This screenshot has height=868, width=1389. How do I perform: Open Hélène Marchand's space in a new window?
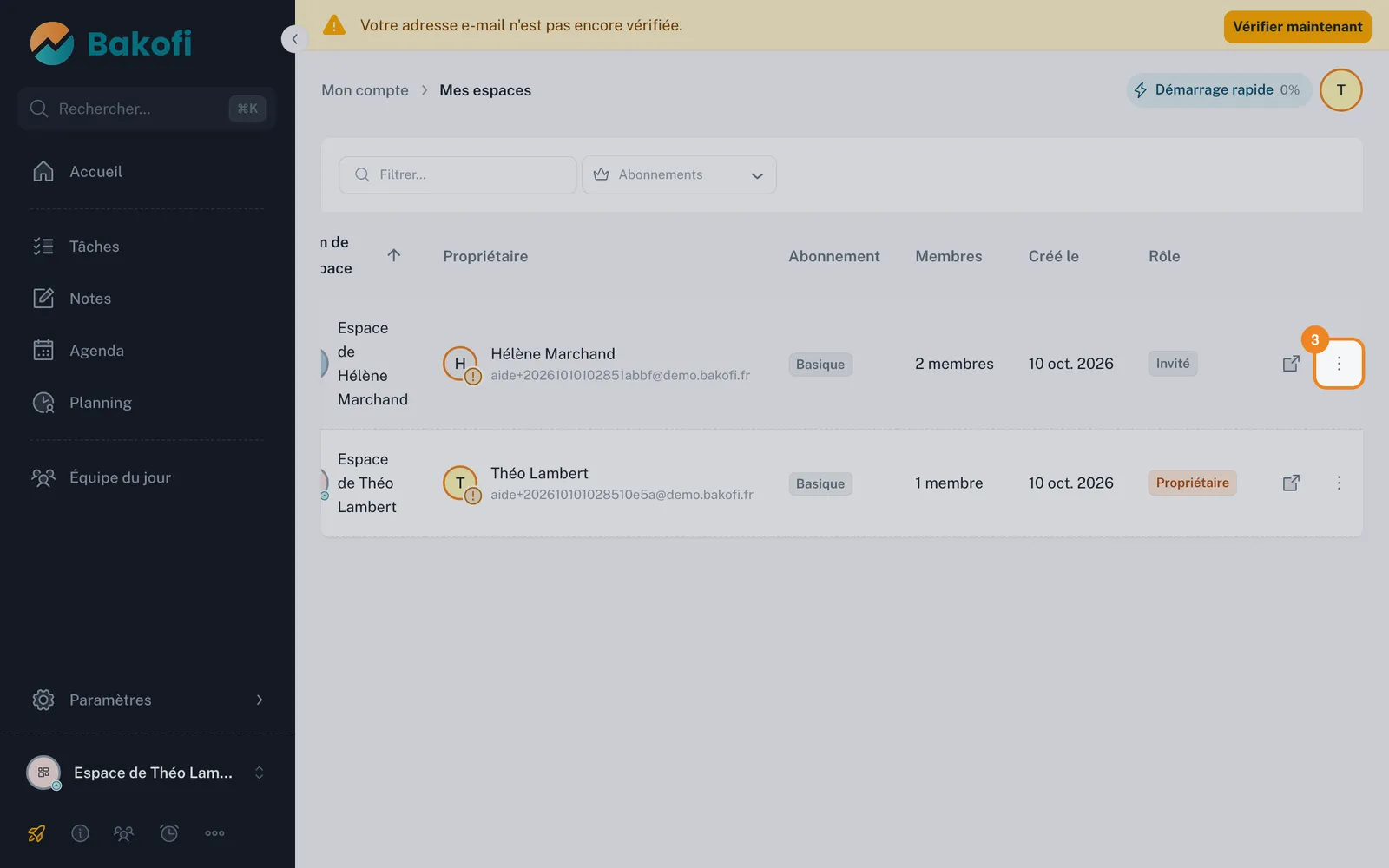click(x=1291, y=364)
